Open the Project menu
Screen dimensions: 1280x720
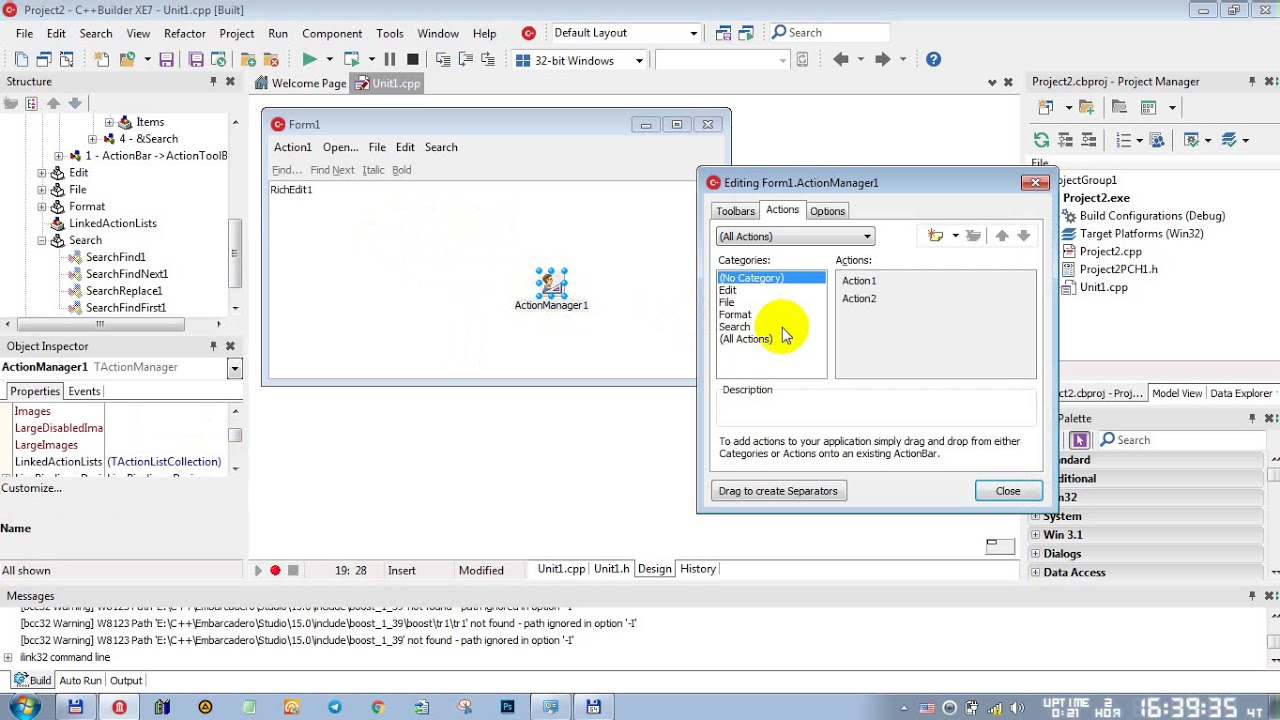click(x=237, y=33)
